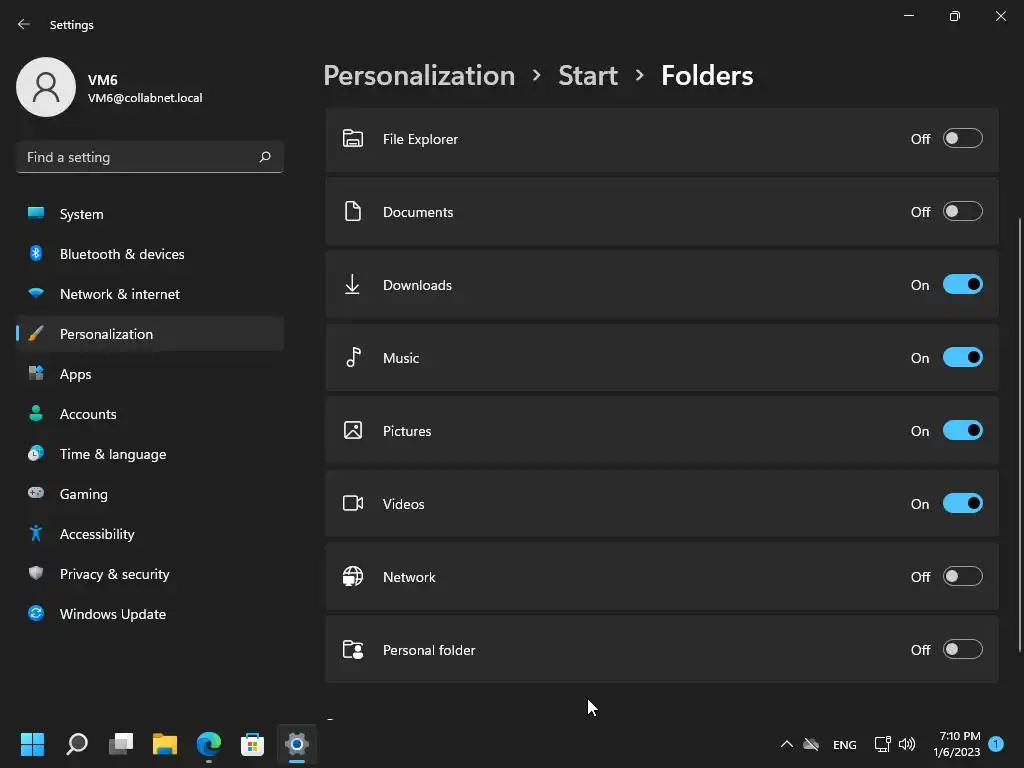Disable the Music folder toggle
Screen dimensions: 1024x768
click(x=962, y=358)
